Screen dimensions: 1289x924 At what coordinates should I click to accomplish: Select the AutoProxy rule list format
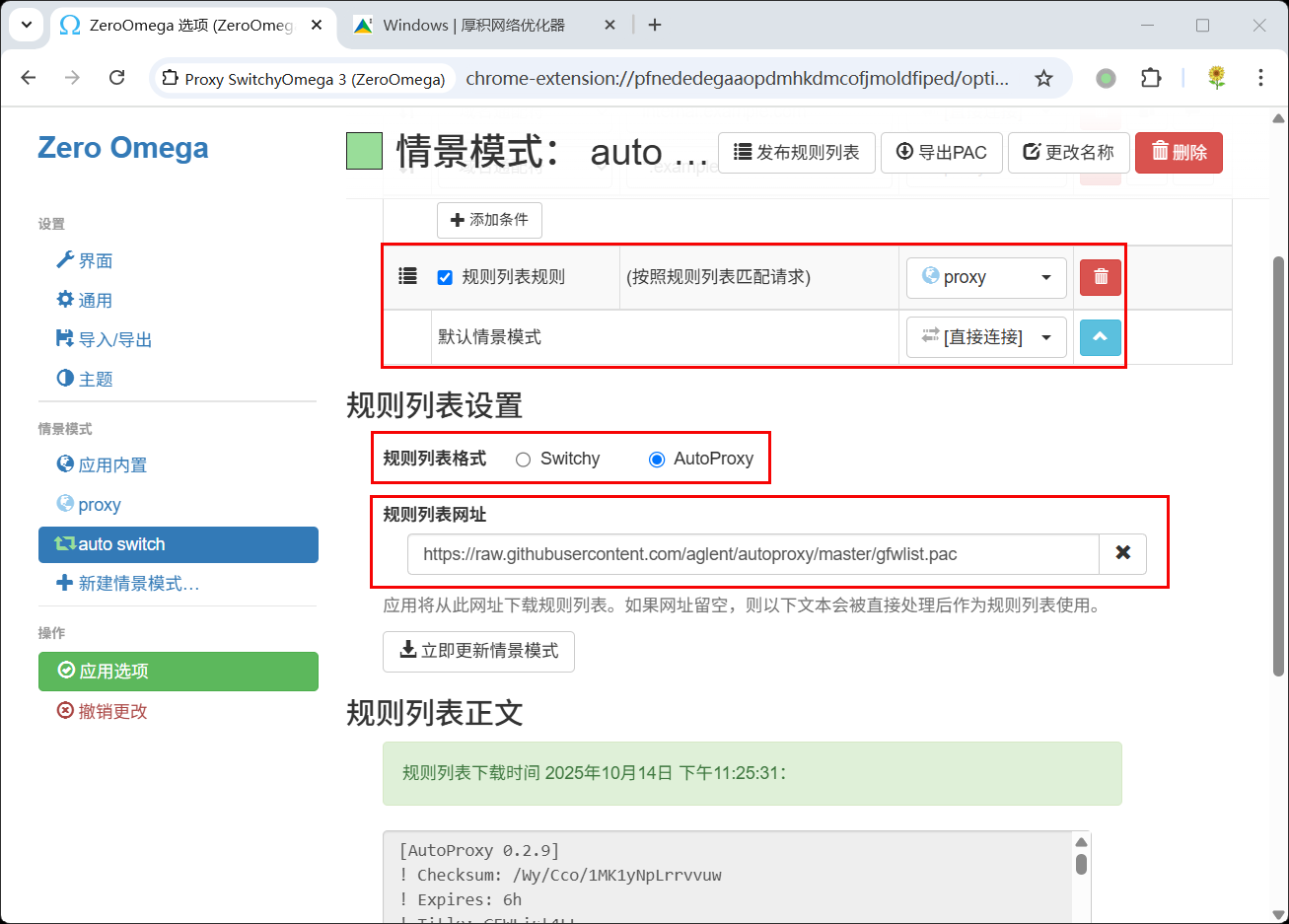point(657,460)
